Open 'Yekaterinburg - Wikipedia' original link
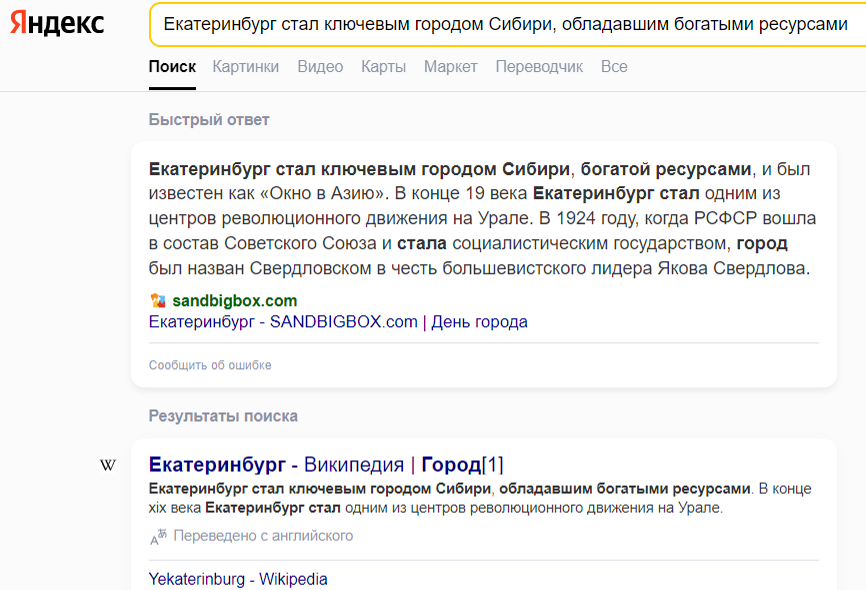Viewport: 866px width, 590px height. pyautogui.click(x=238, y=579)
